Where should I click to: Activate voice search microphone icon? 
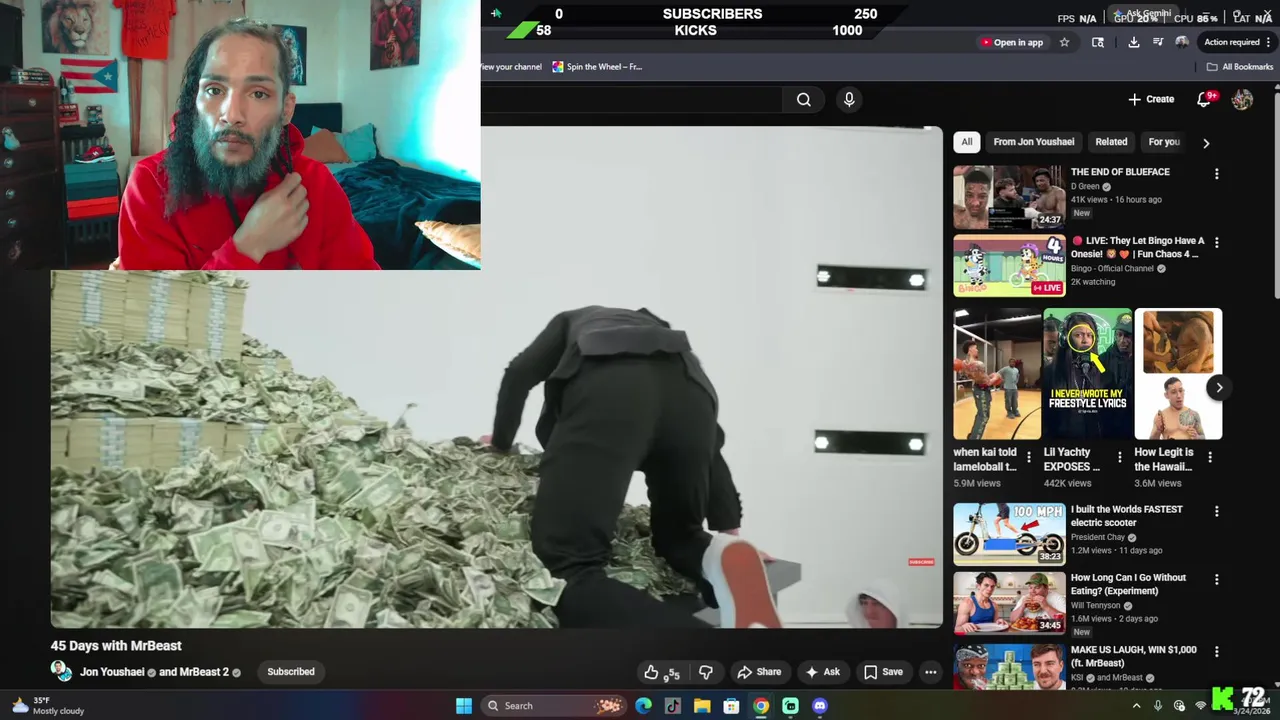(849, 99)
